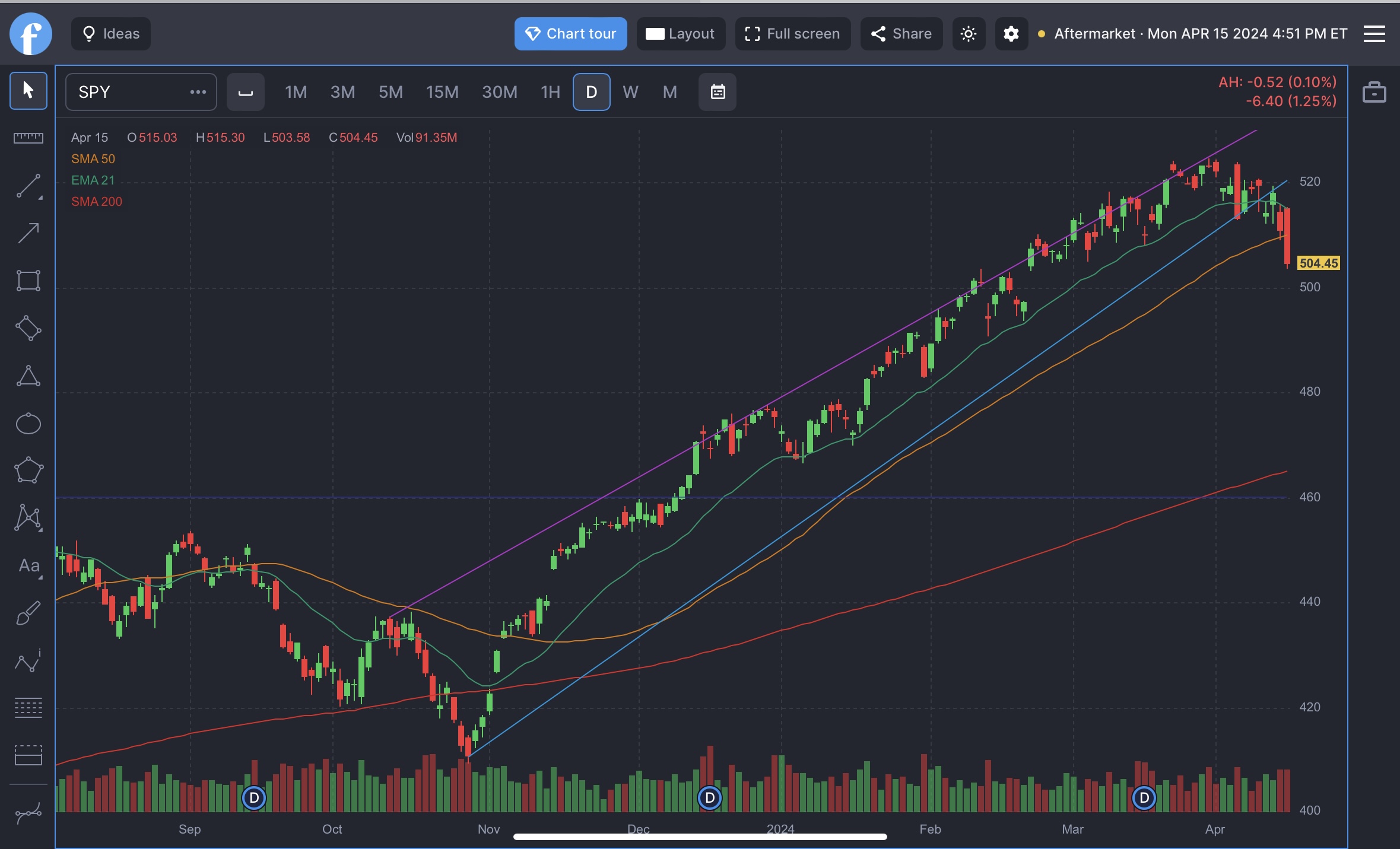Switch to W weekly timeframe
Screen dimensions: 1400x849
click(x=630, y=92)
